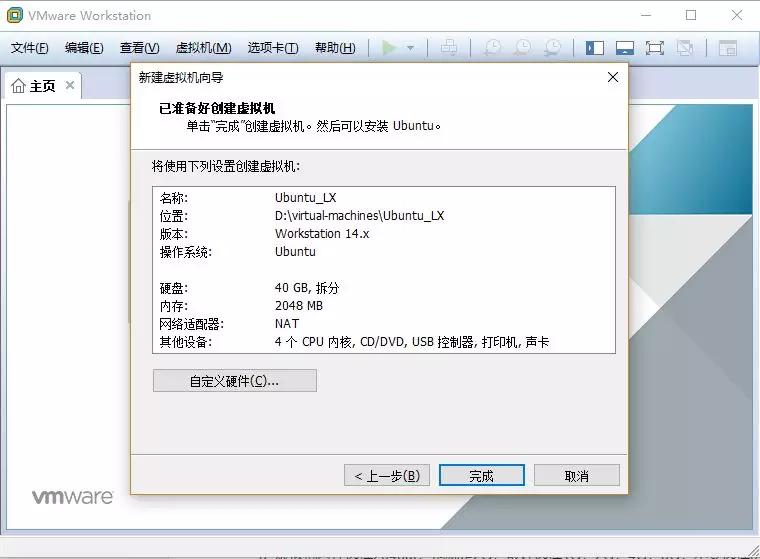Minimize the VMware Workstation window
The height and width of the screenshot is (559, 760).
tap(646, 16)
